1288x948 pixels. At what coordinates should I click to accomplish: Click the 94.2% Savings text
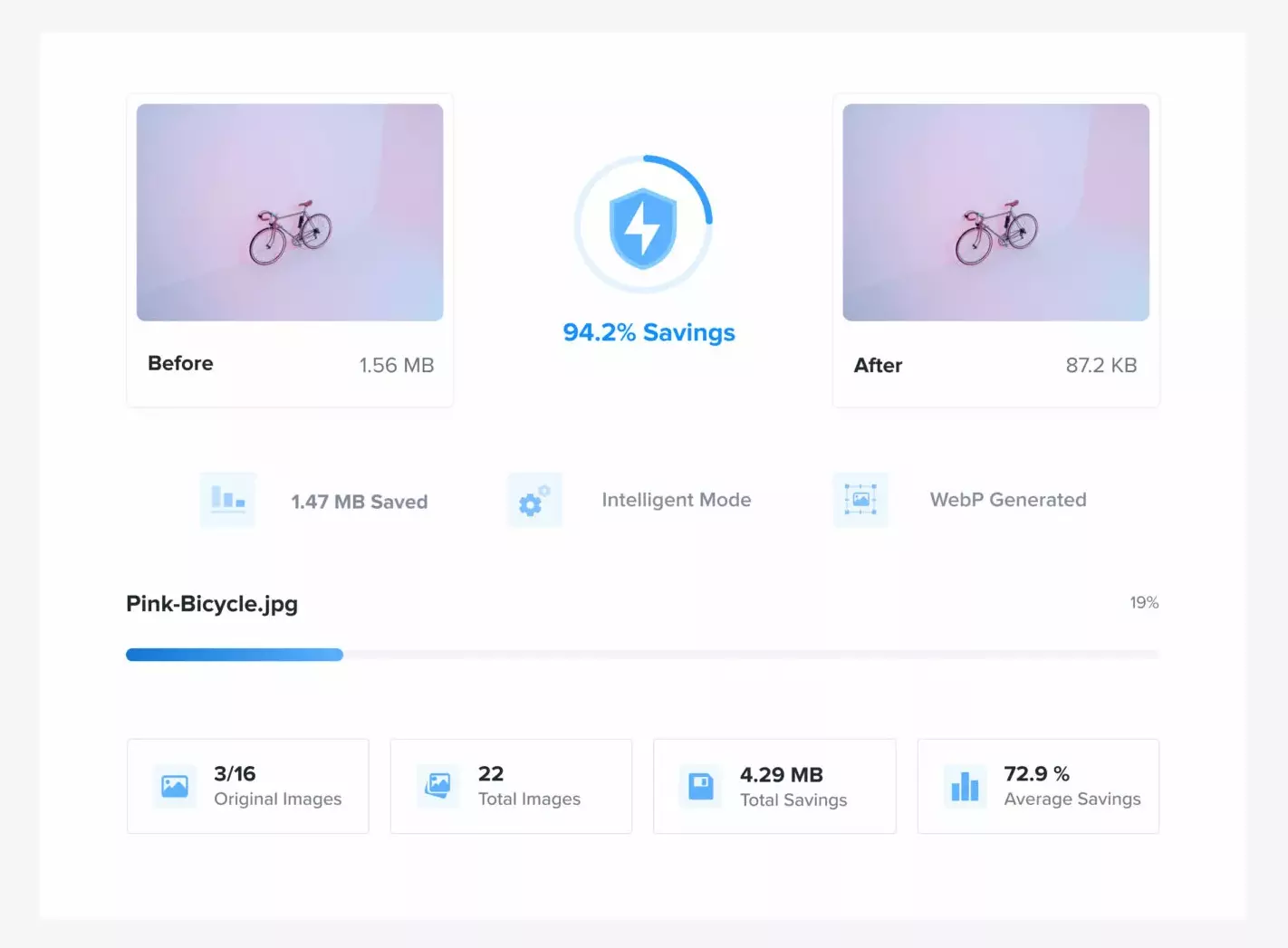(649, 332)
